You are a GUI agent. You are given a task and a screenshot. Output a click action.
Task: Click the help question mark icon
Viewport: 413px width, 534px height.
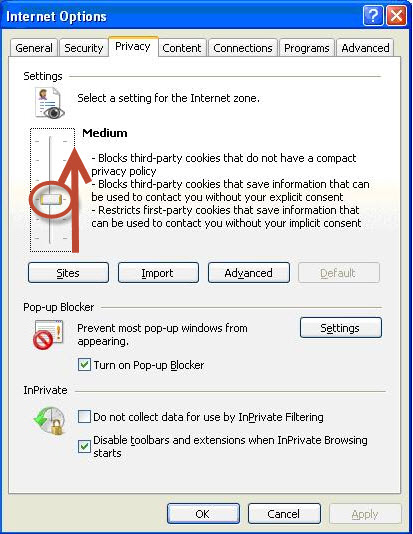373,16
